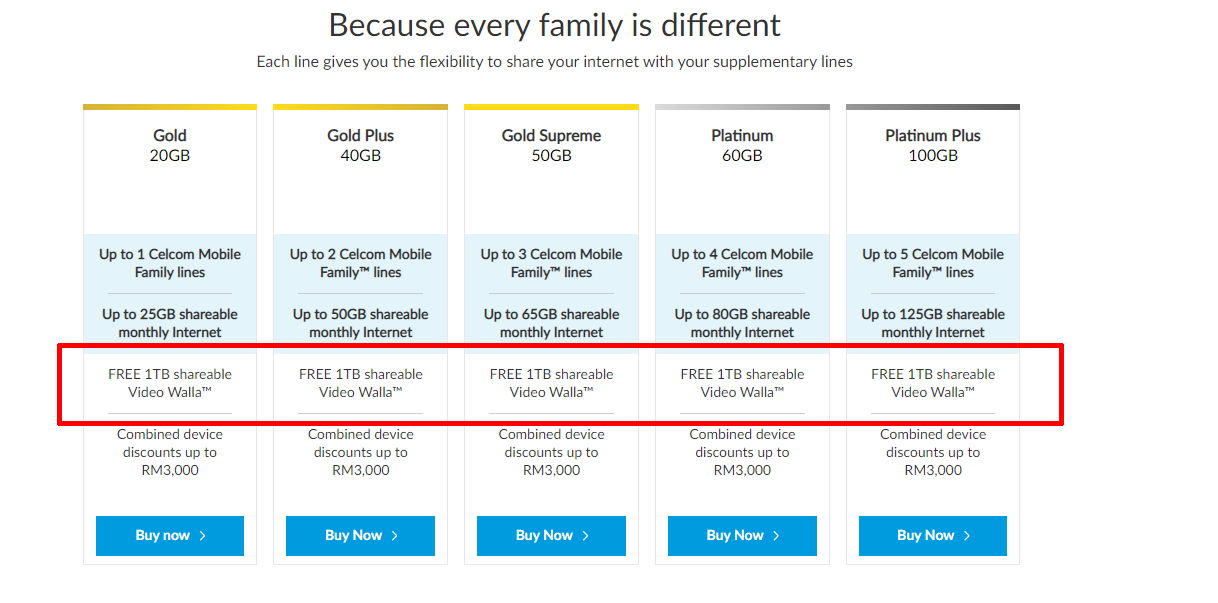The height and width of the screenshot is (603, 1218).
Task: Select the Gold Supreme 50GB plan heading
Action: 552,145
